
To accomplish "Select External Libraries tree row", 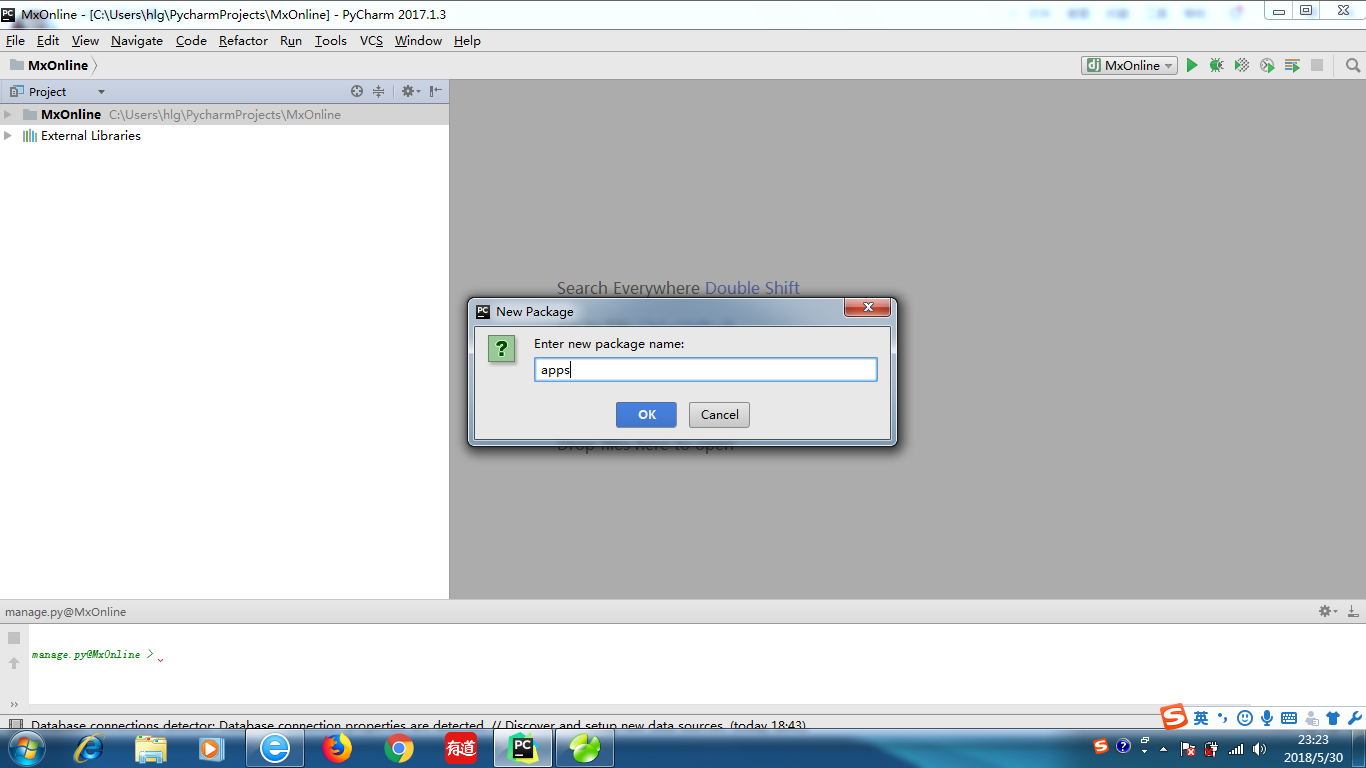I will [224, 135].
